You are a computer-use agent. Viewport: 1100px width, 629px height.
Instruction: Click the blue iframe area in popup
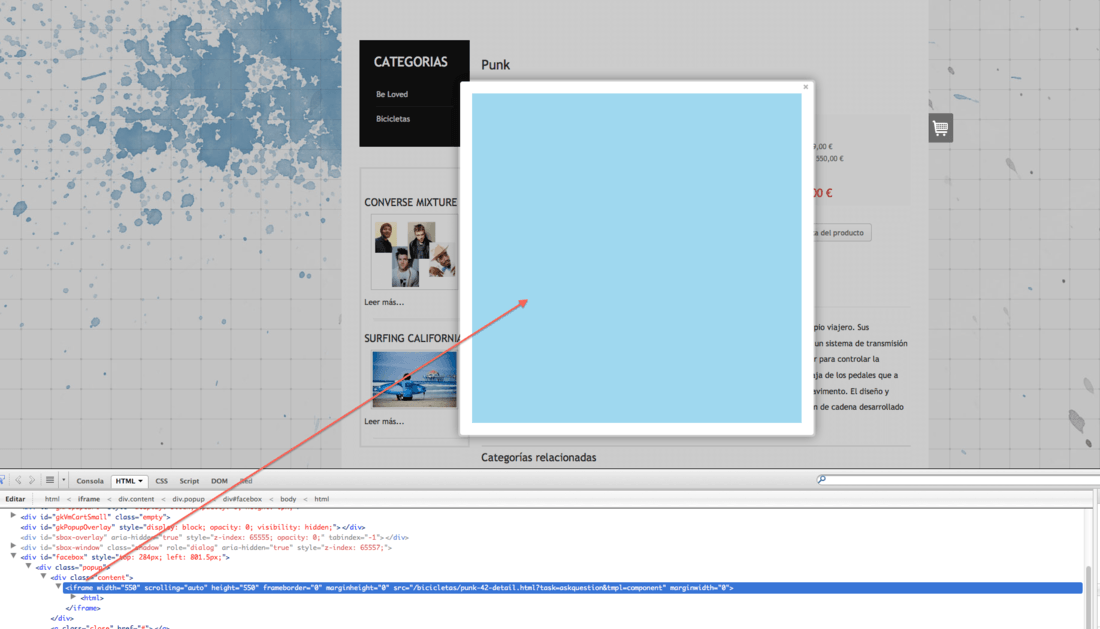(x=636, y=258)
